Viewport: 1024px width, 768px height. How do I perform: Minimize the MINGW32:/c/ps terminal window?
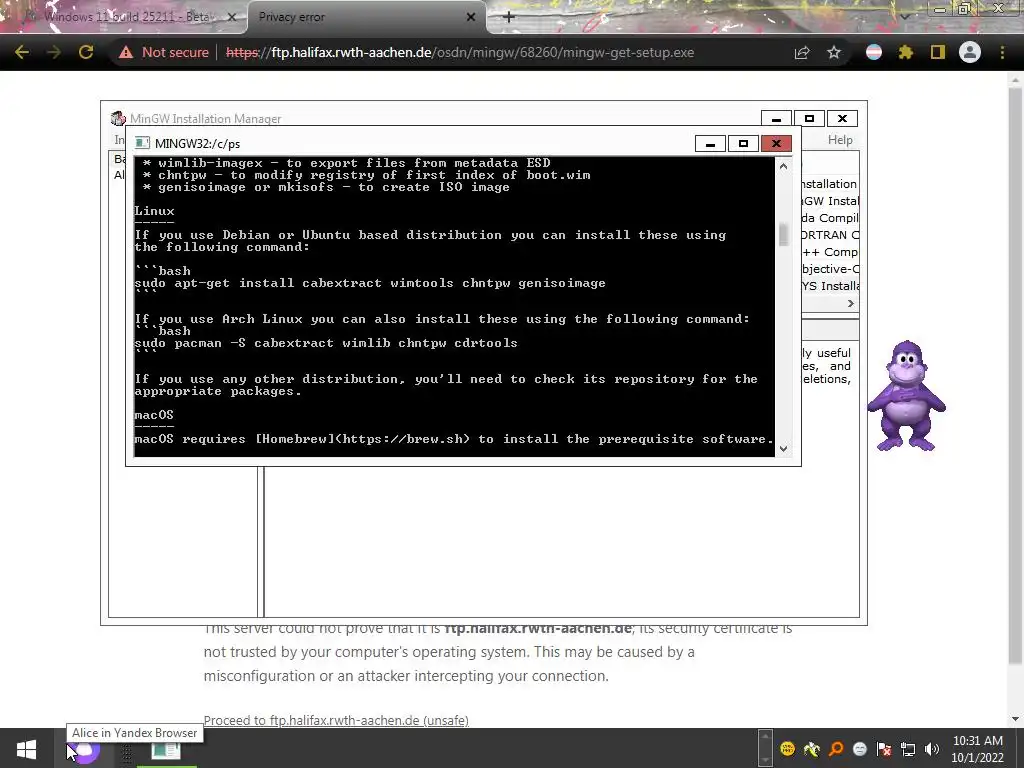point(711,143)
